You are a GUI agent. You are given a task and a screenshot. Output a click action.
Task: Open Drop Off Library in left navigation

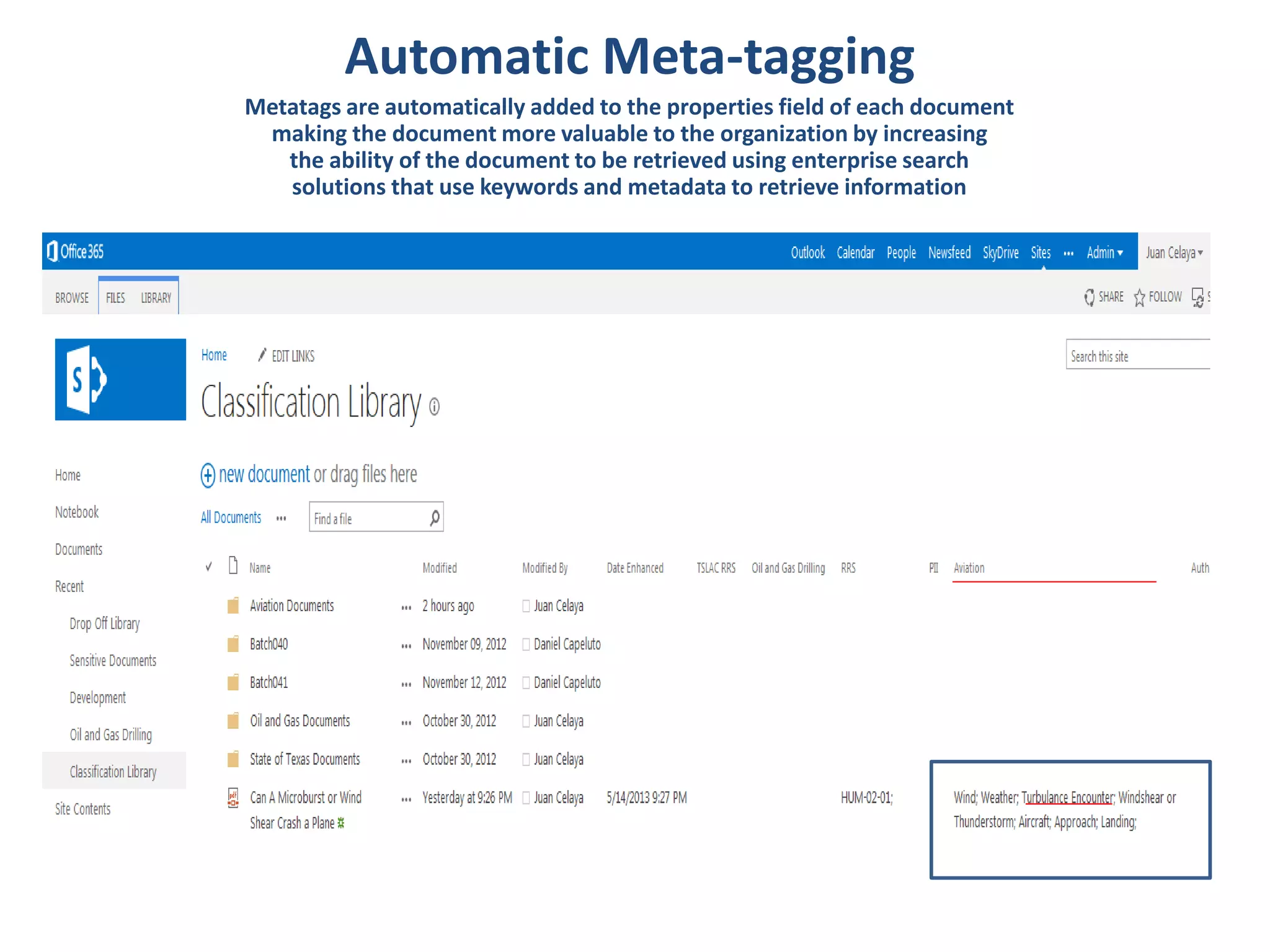click(x=105, y=624)
